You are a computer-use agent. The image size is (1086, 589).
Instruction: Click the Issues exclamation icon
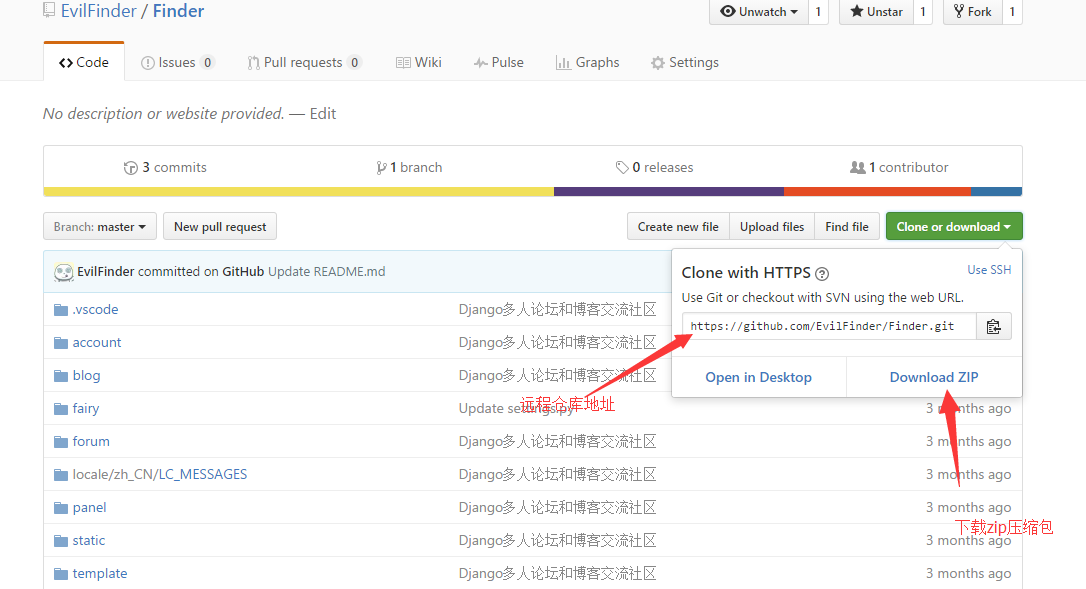(148, 63)
